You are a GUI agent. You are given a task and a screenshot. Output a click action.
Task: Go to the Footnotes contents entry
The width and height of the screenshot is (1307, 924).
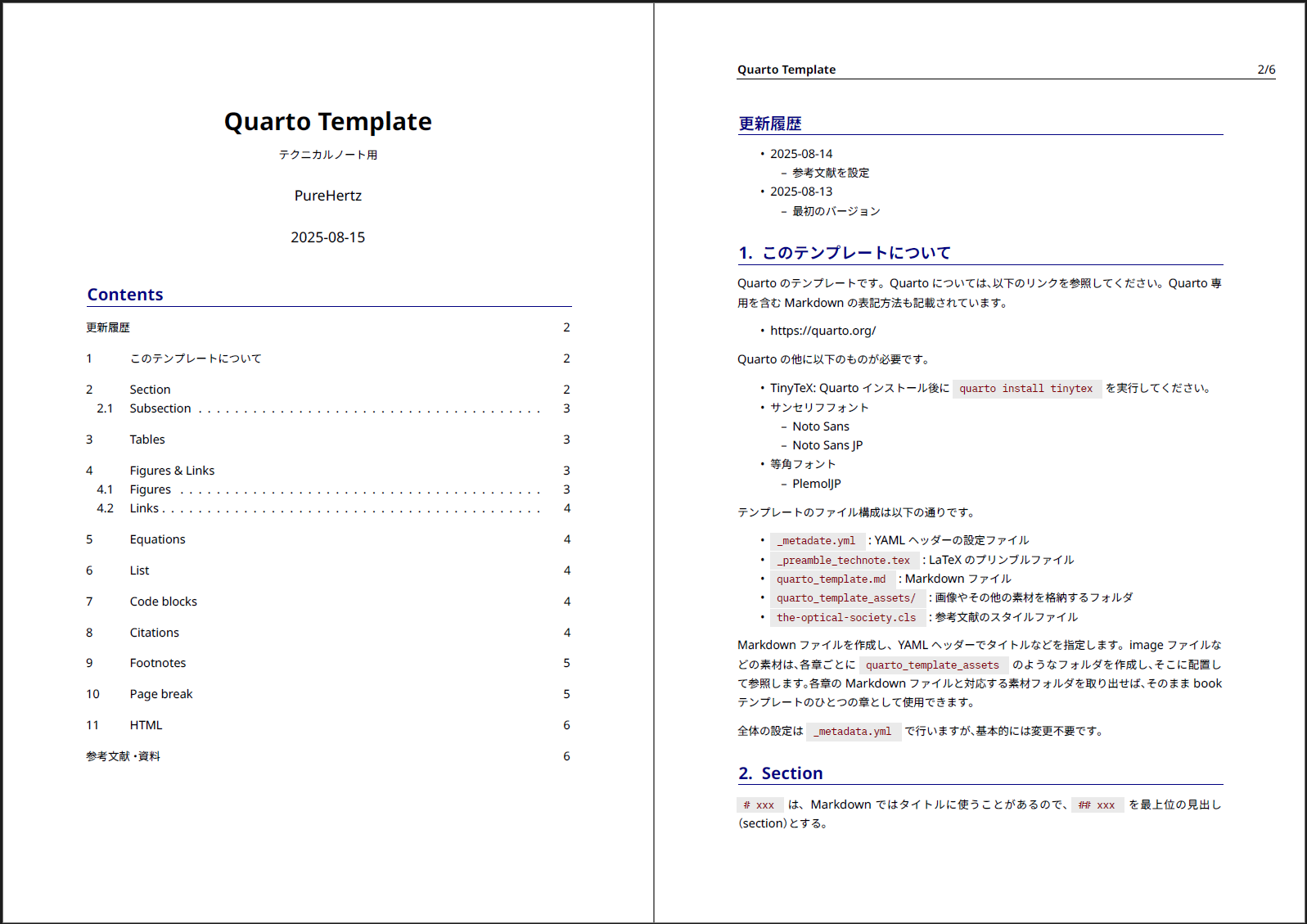pos(158,663)
